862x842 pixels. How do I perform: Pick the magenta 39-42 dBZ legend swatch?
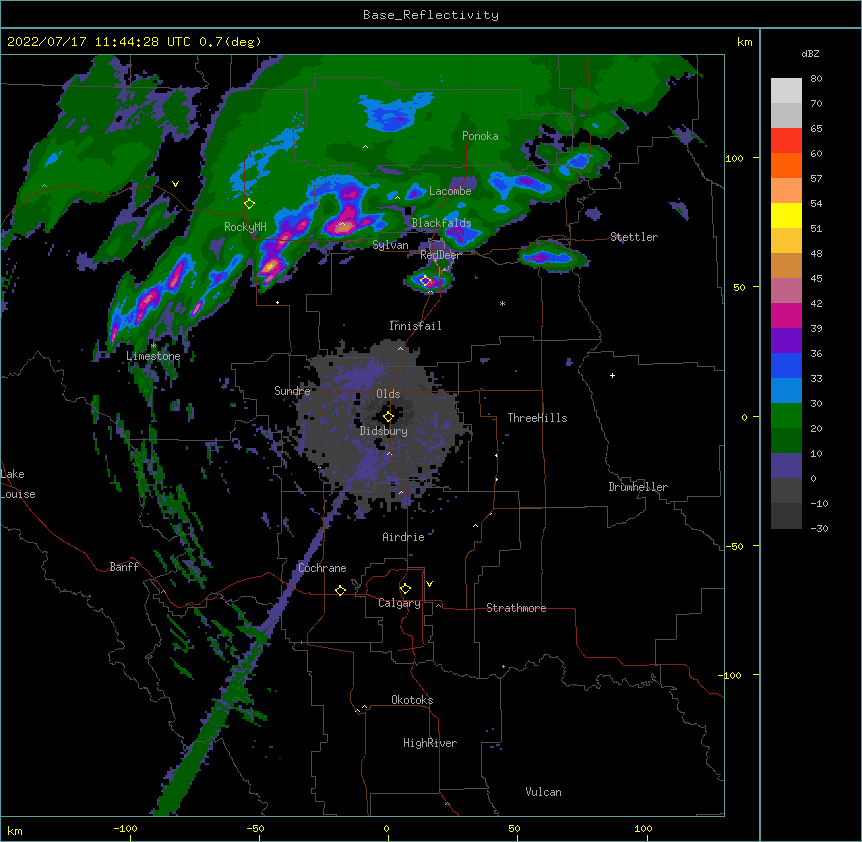pos(786,316)
